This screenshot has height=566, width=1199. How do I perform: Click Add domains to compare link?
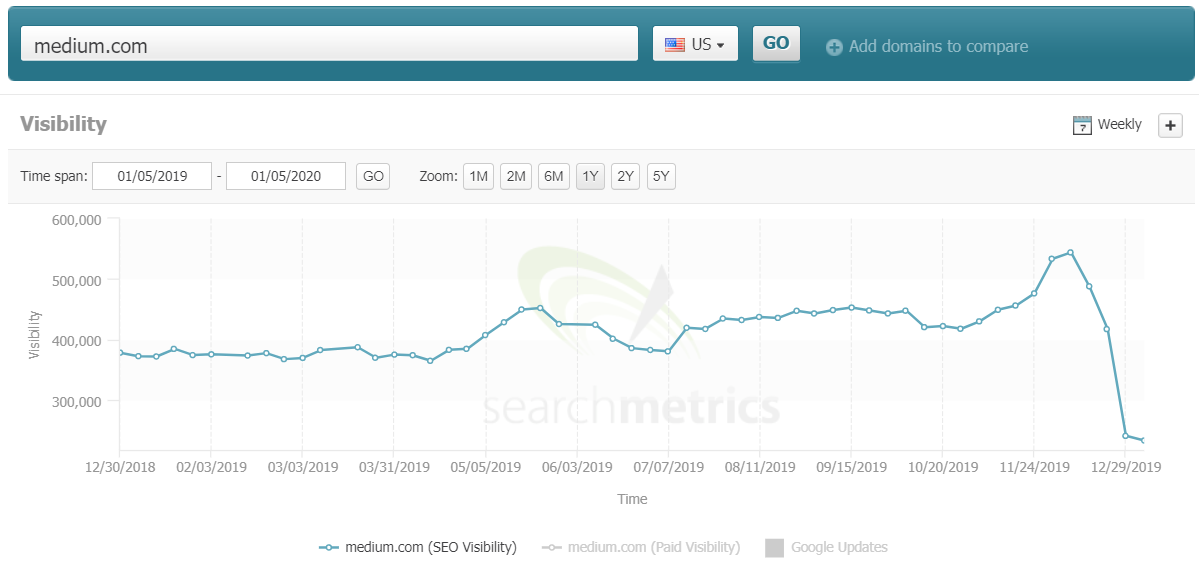(x=937, y=47)
